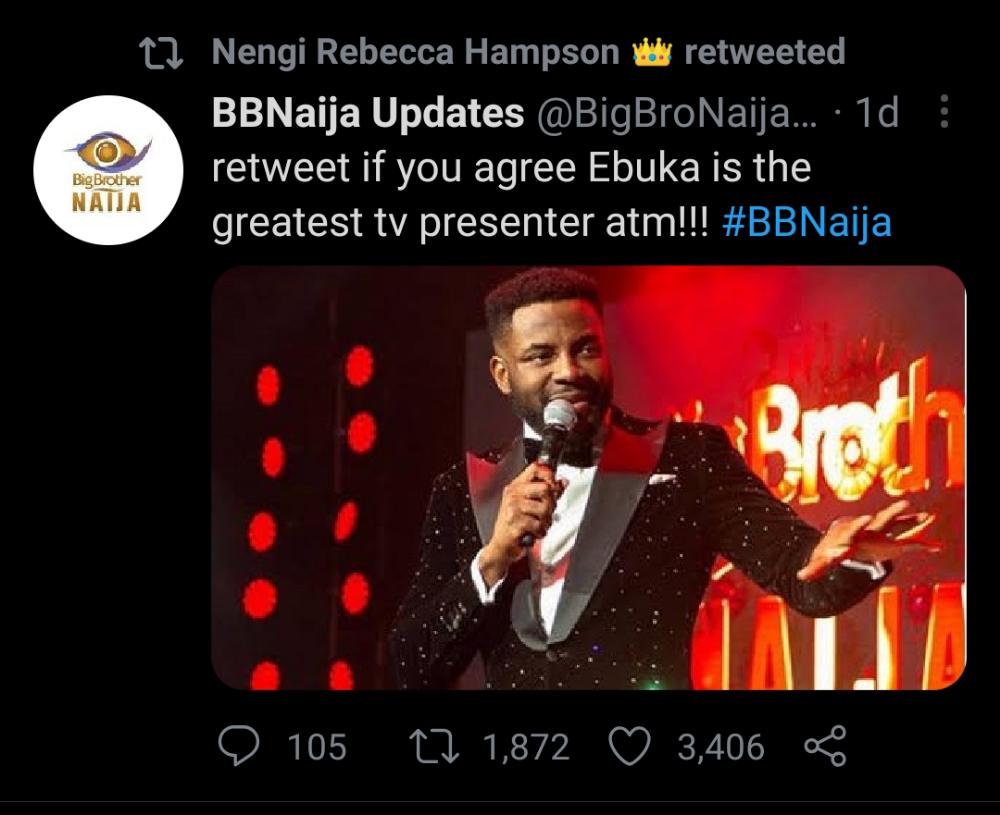Click the tweet text about Ebuka

click(x=510, y=168)
